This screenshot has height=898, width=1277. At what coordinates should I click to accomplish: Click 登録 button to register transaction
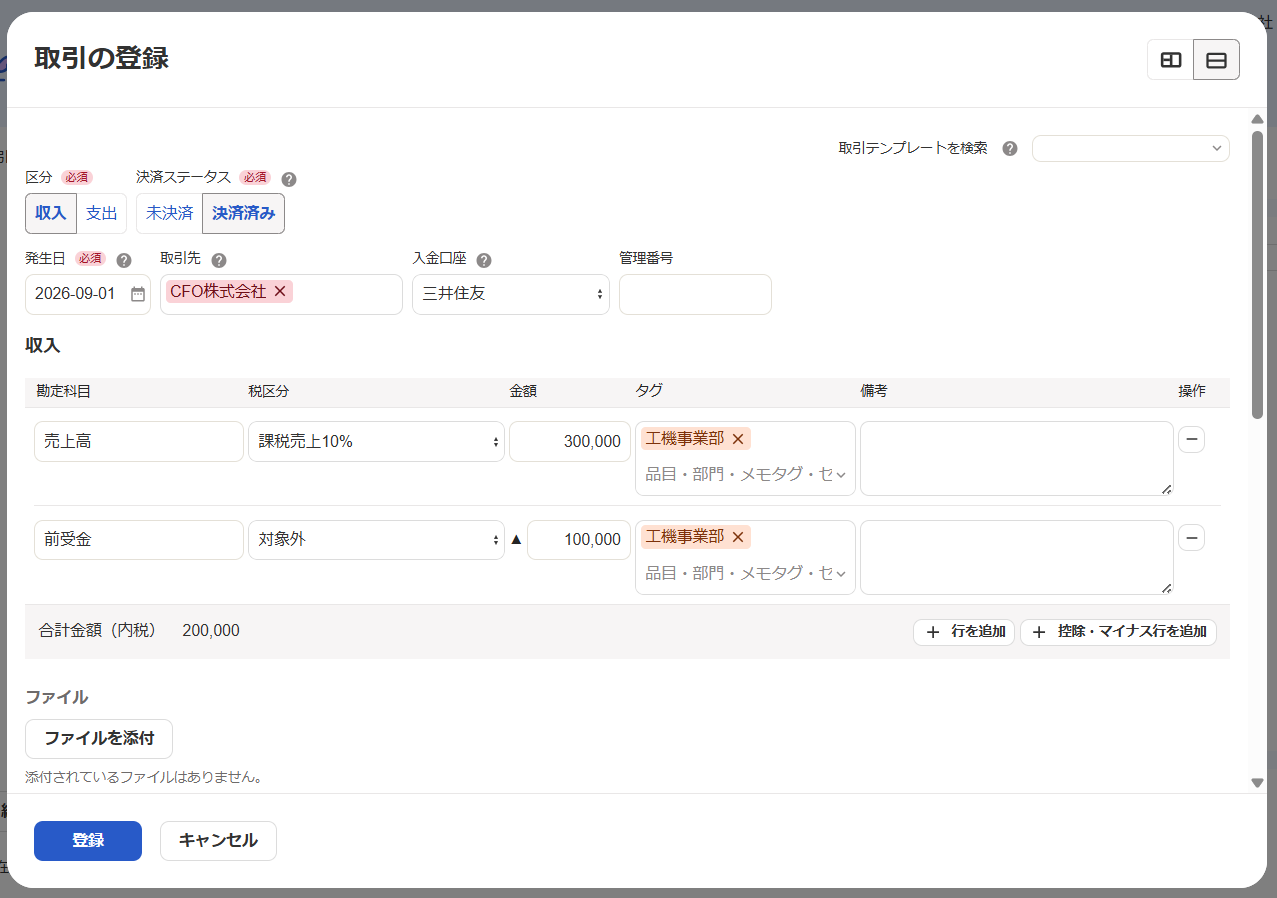(88, 841)
